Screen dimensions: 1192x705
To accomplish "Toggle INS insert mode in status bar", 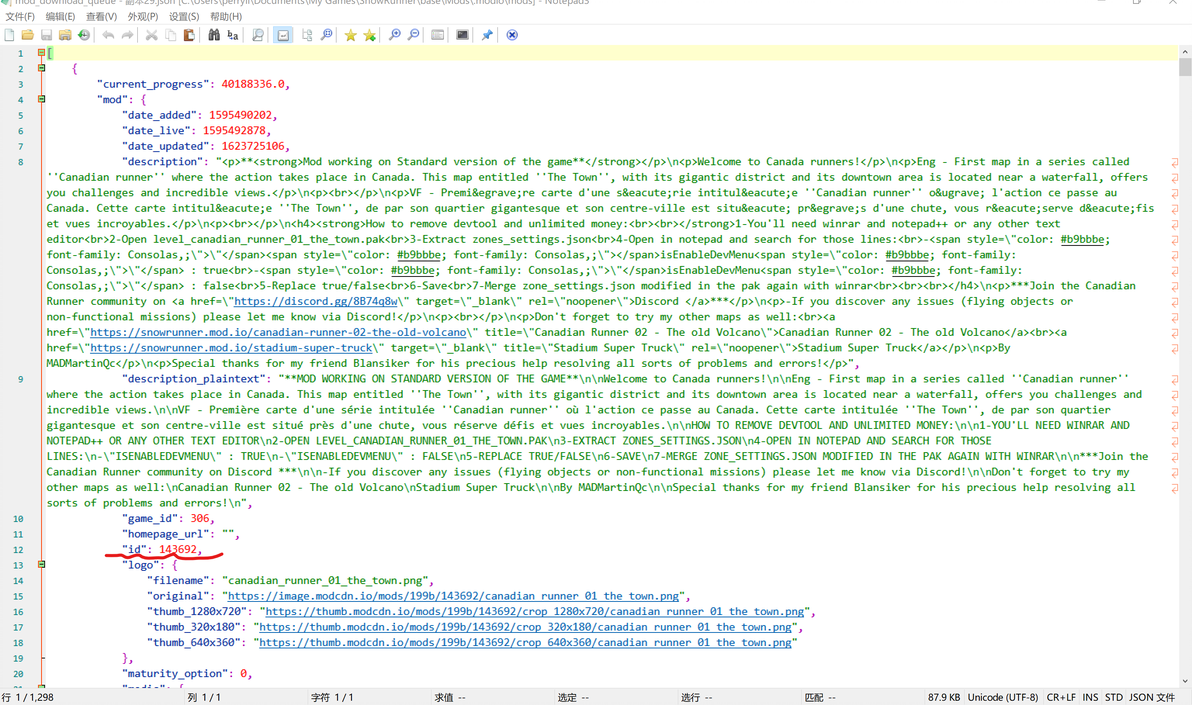I will tap(1090, 697).
